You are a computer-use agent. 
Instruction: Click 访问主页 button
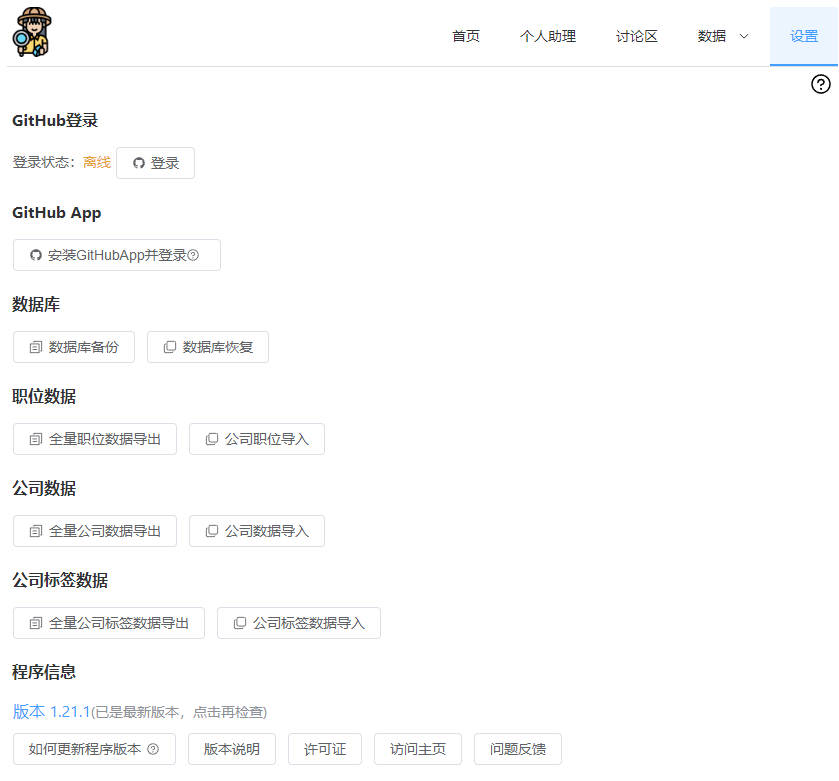point(418,749)
